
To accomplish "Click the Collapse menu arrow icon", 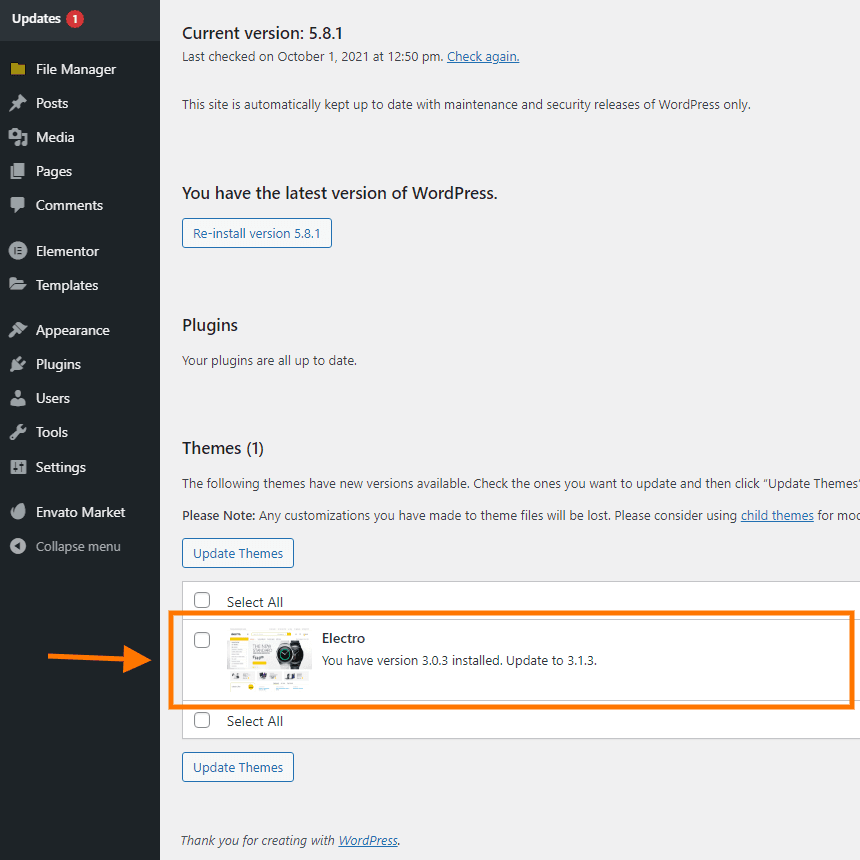I will point(18,546).
